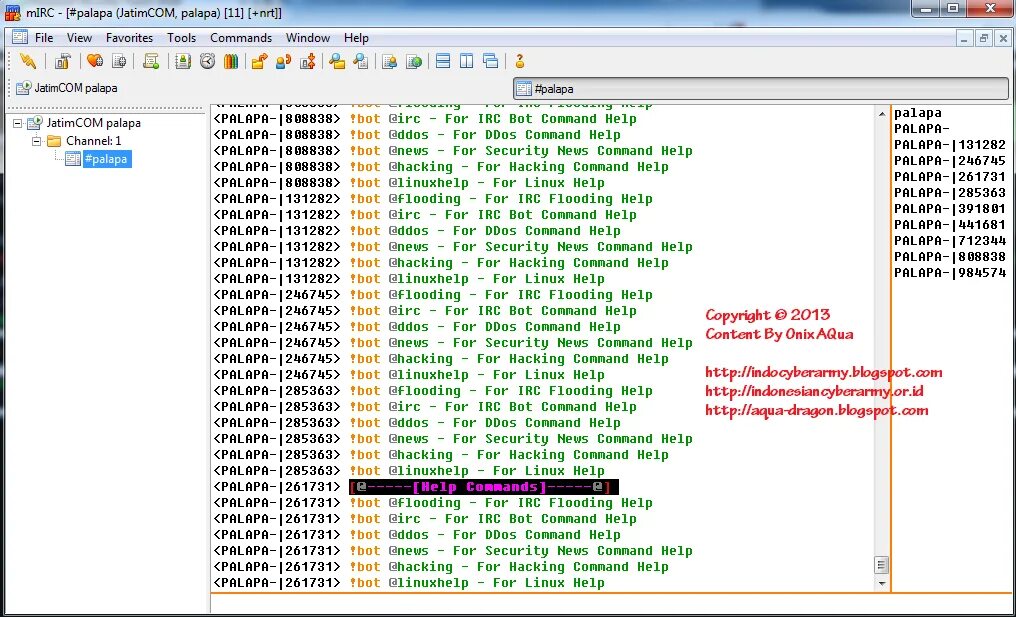Click PALAPA-|808838 '@ddos' help line

417,135
